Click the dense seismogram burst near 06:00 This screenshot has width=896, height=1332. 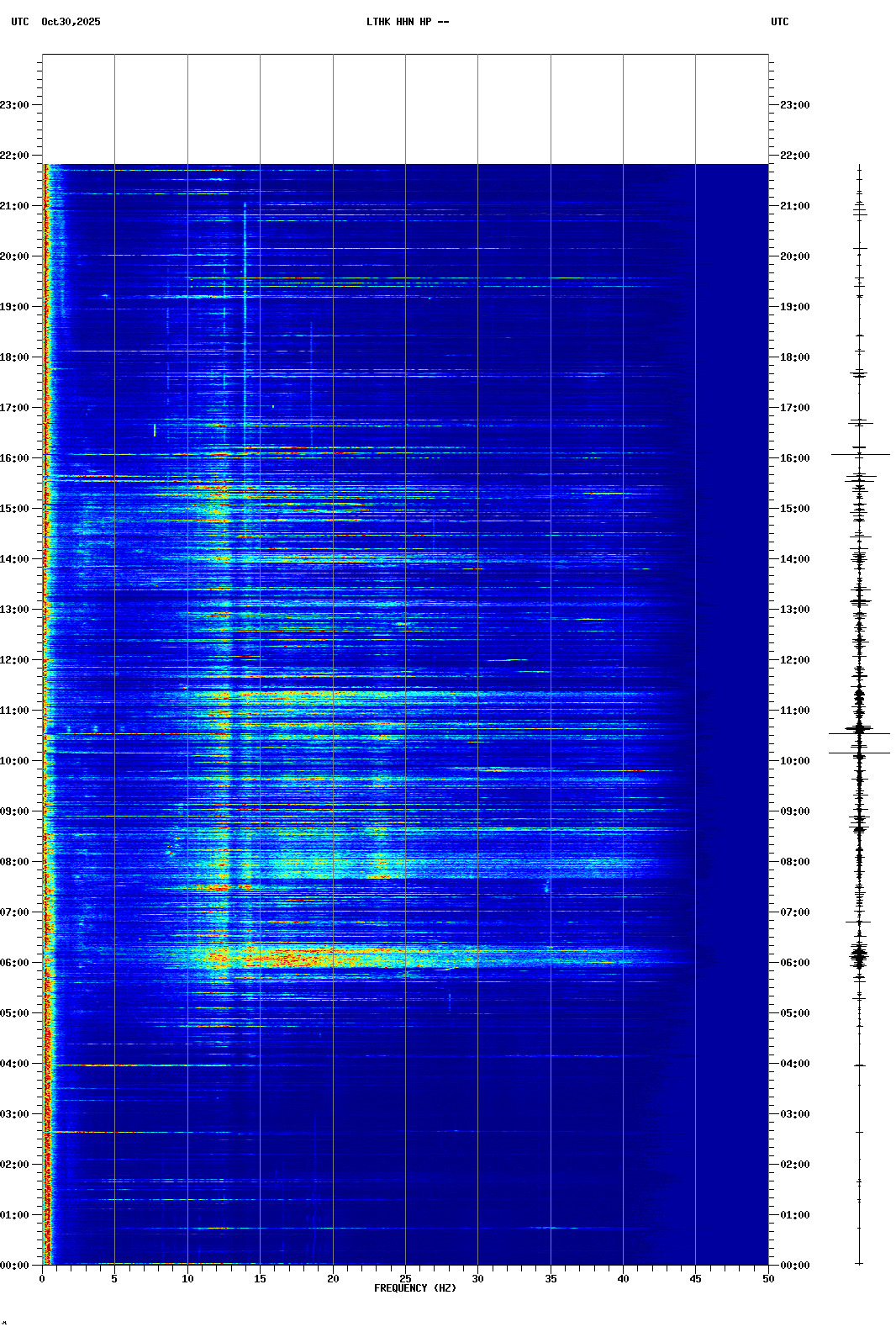(859, 956)
